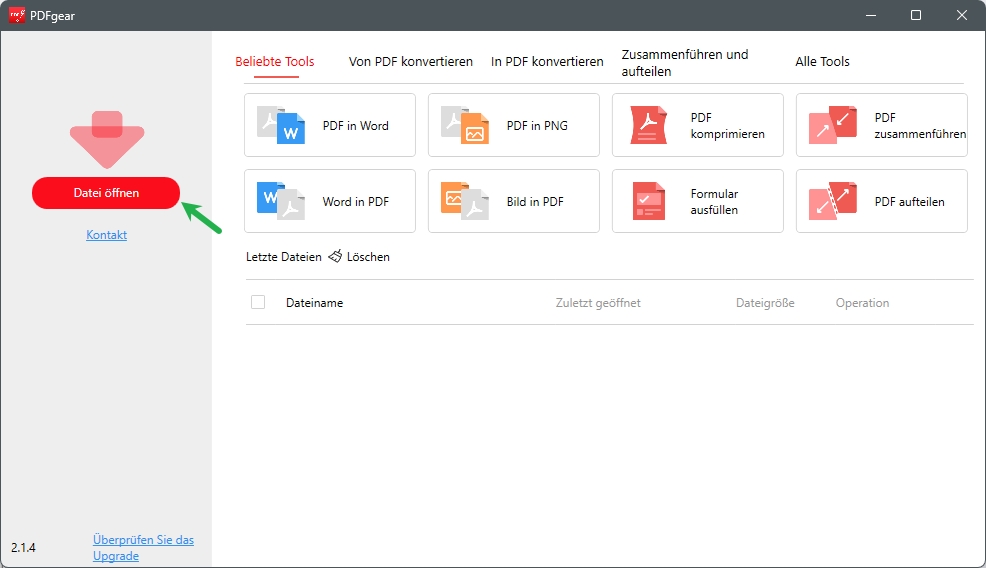
Task: Switch to the Alle Tools tab
Action: point(822,62)
